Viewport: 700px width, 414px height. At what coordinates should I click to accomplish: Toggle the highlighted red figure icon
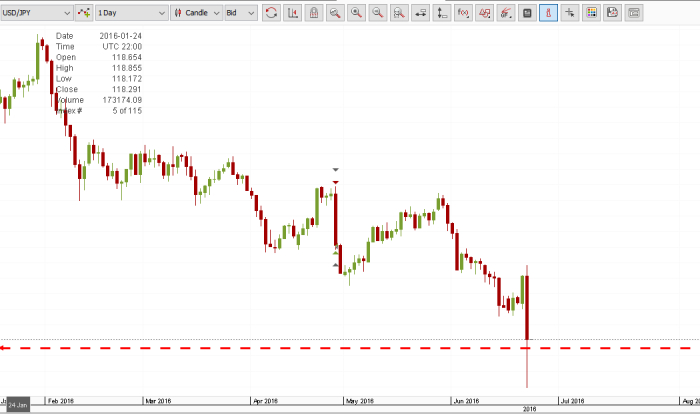[549, 13]
